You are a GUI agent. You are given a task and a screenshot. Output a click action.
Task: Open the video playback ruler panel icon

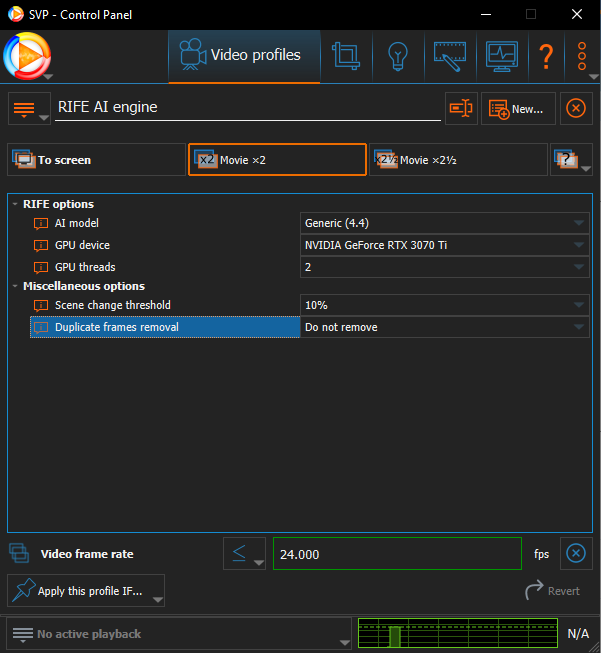pyautogui.click(x=450, y=55)
